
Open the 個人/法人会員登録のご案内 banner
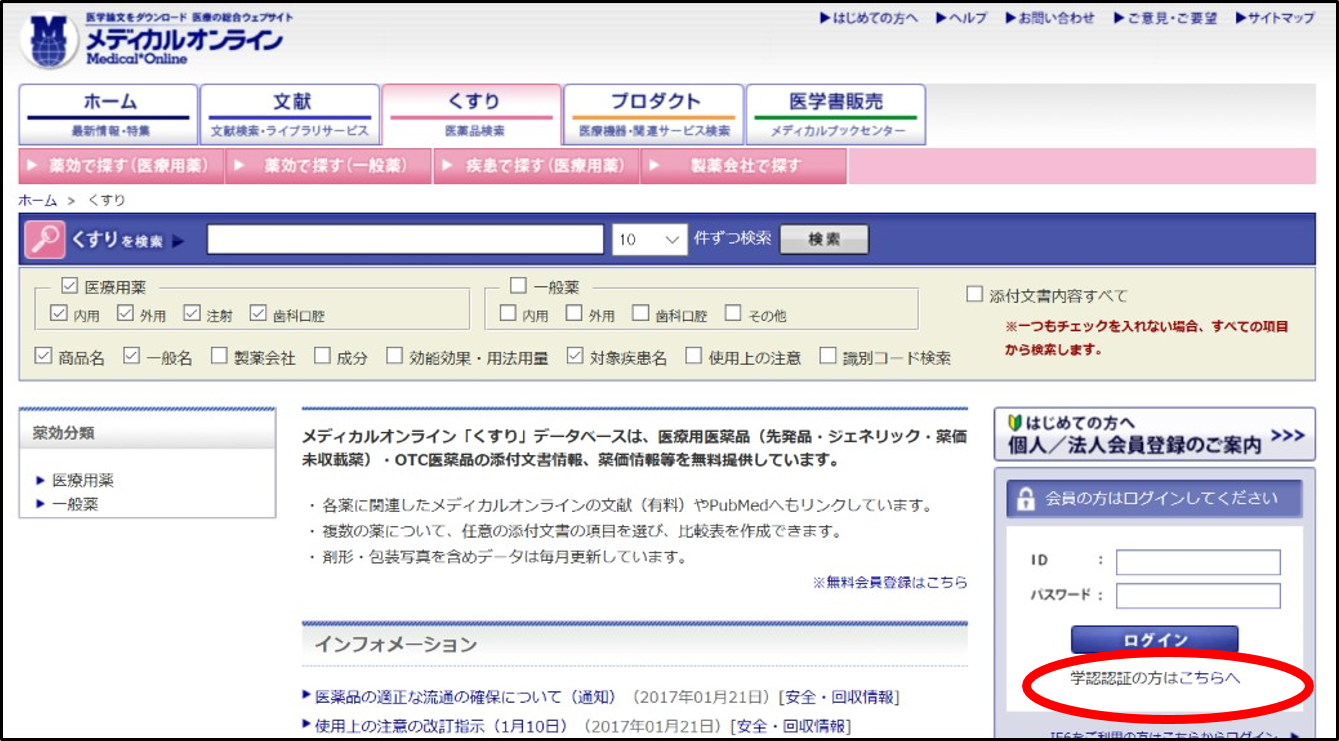click(x=1155, y=435)
